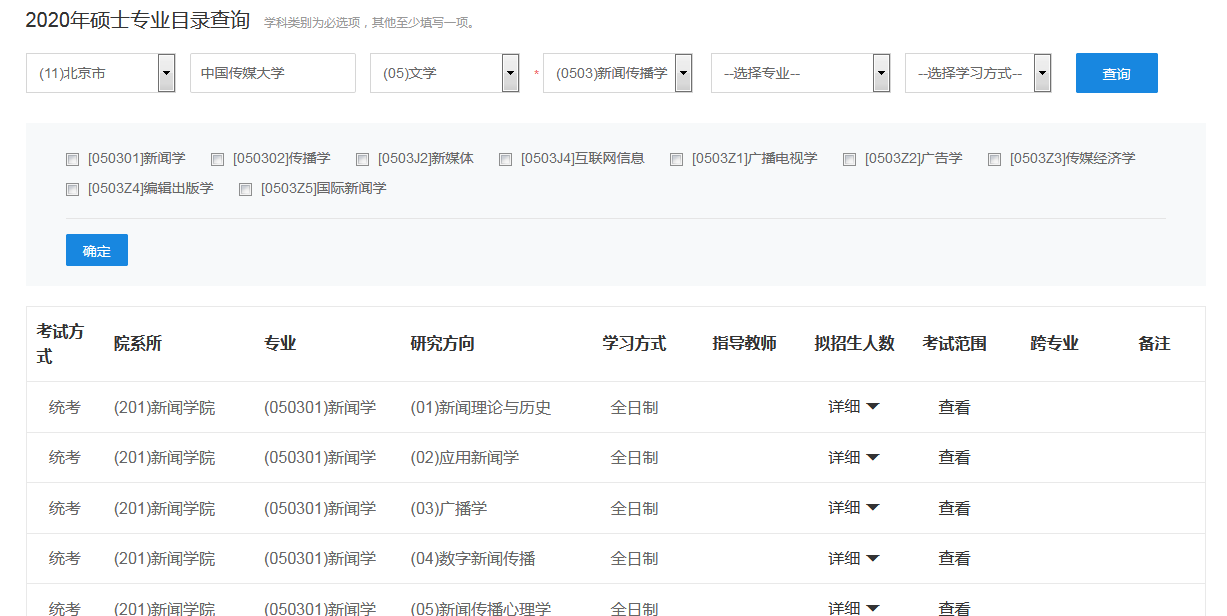1227x616 pixels.
Task: Check the [050302]传播学 checkbox
Action: click(217, 159)
